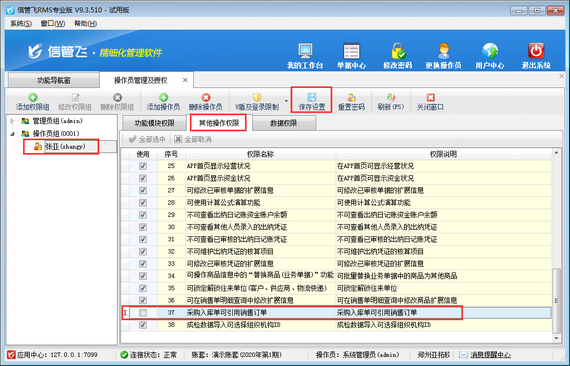Open the 系统(S) menu
The height and width of the screenshot is (366, 570).
coord(21,24)
